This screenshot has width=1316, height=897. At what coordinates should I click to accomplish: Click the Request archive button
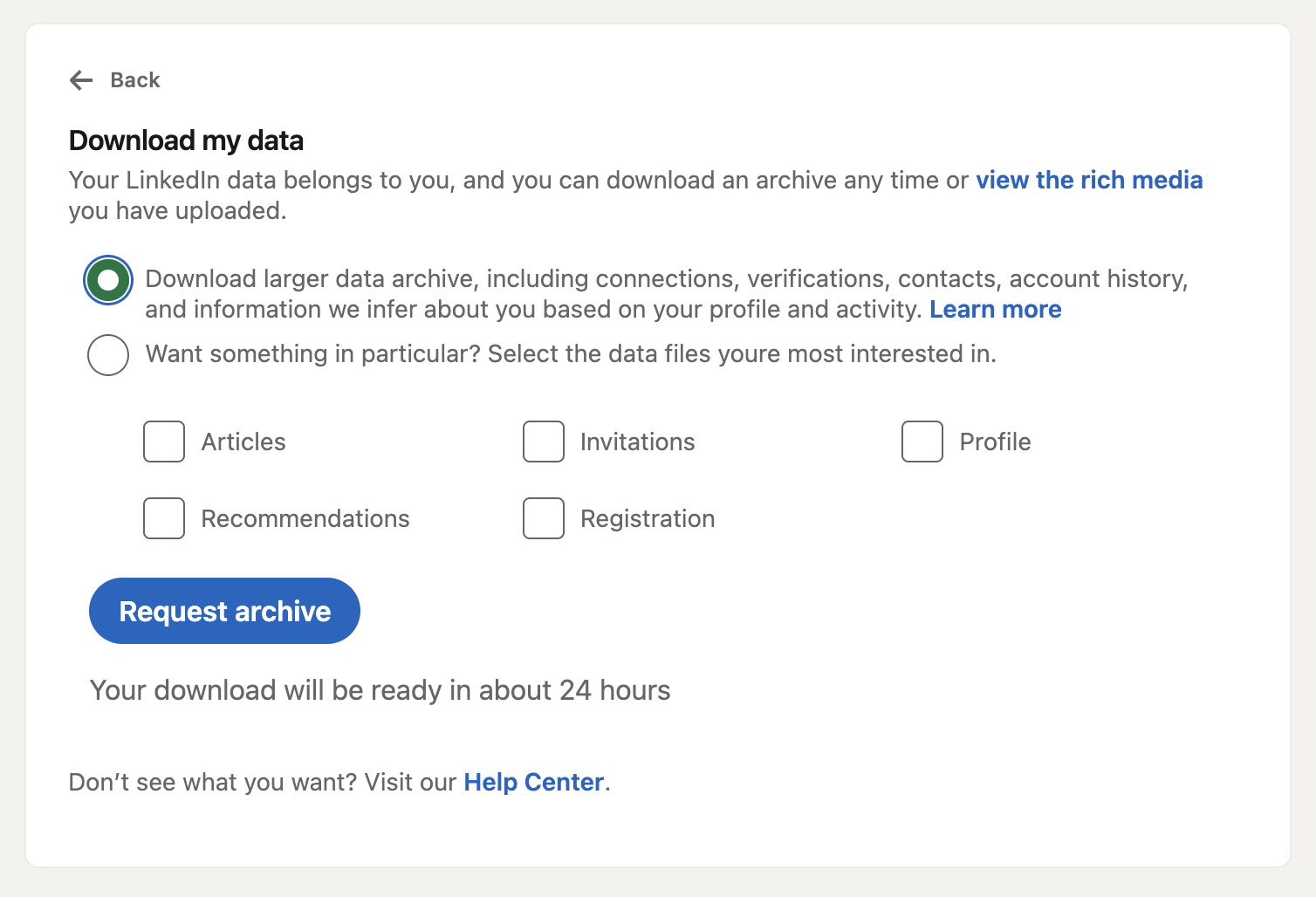(224, 611)
